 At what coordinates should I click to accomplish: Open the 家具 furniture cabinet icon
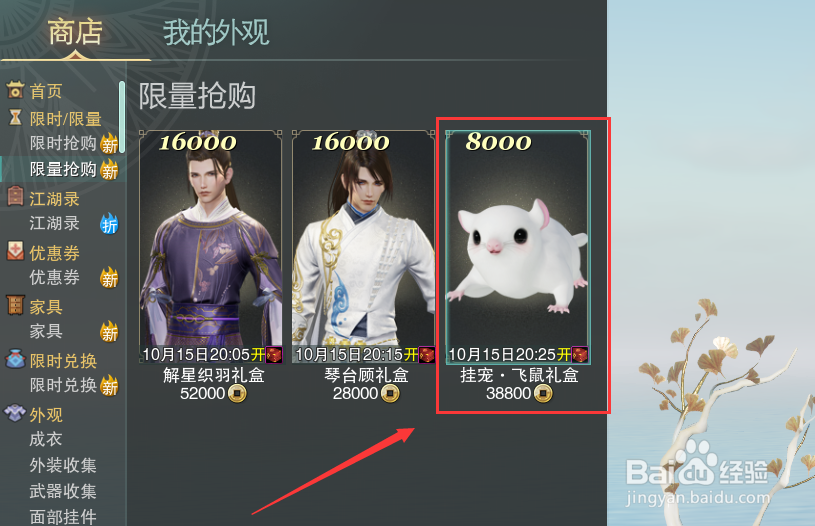click(15, 305)
